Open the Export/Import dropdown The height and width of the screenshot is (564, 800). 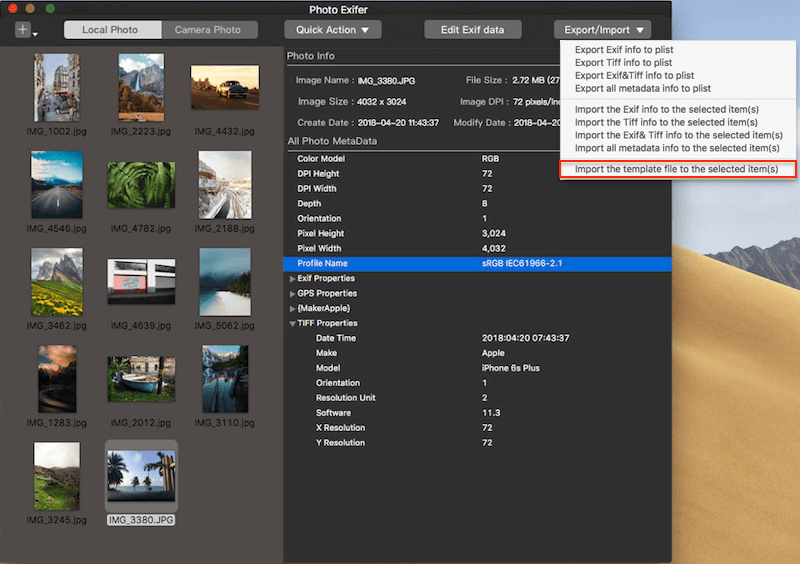click(603, 30)
